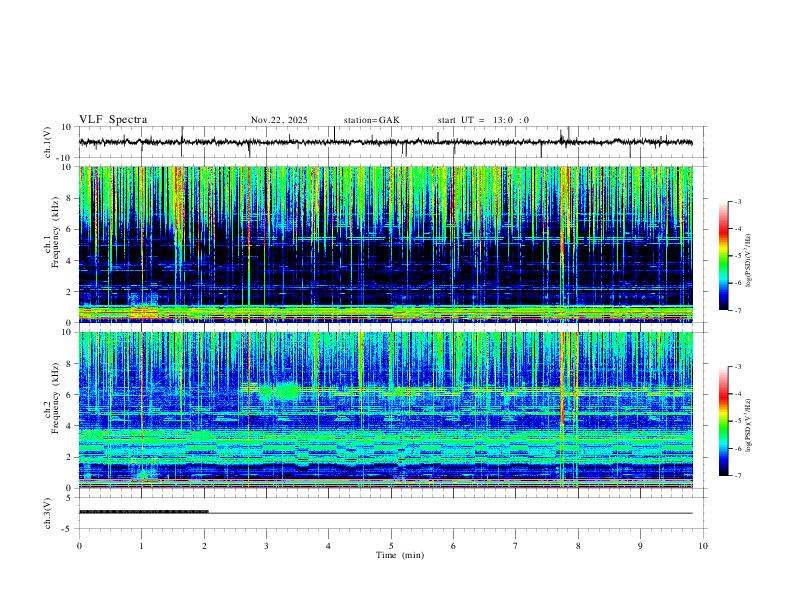Click the date "Nov.22, 2025"
Viewport: 792px width, 612px height.
pyautogui.click(x=279, y=120)
